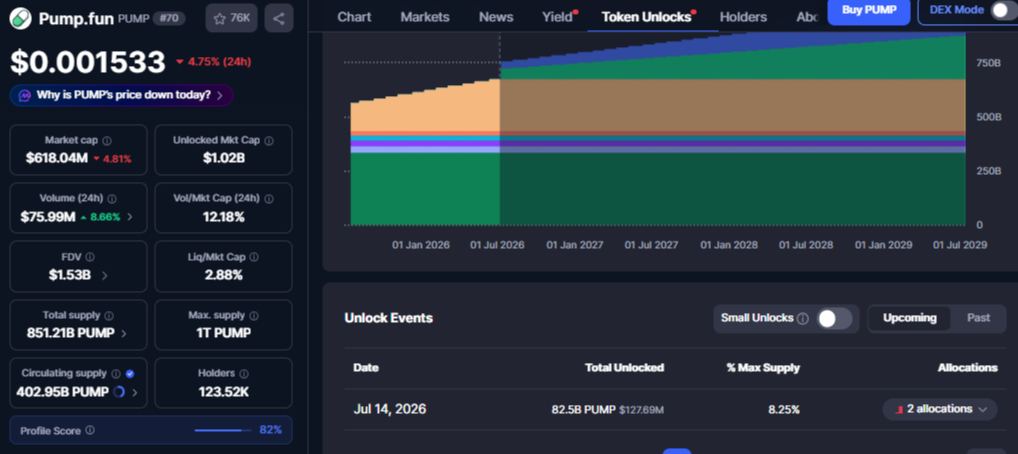Click the verified checkmark badge by Circulating supply

pos(130,373)
